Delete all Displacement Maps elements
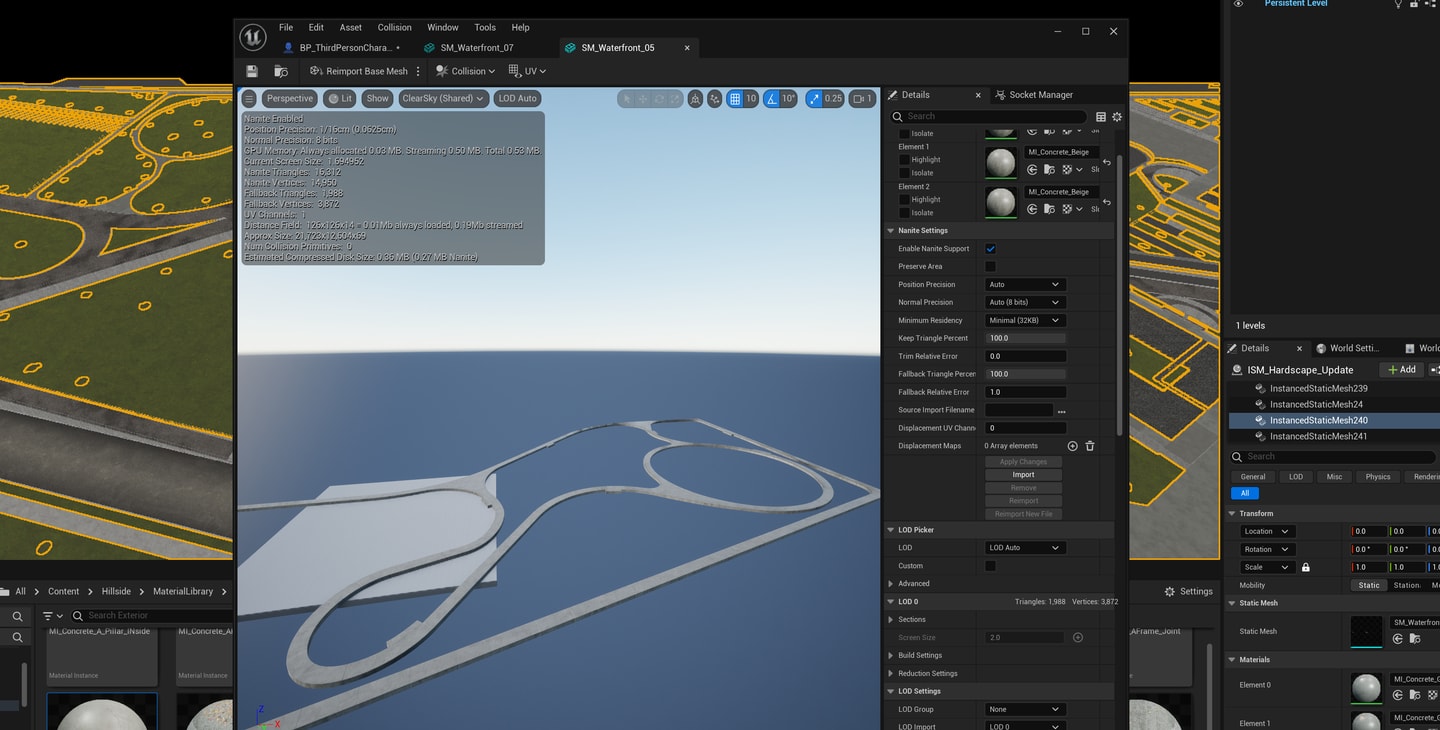Screen dimensions: 1440x730 click(1090, 446)
